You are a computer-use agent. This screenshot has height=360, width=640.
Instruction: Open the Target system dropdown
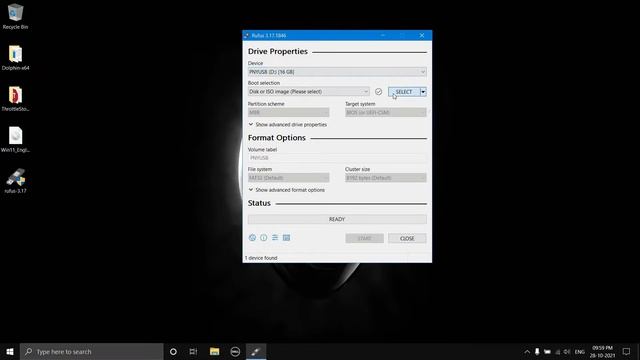tap(386, 112)
